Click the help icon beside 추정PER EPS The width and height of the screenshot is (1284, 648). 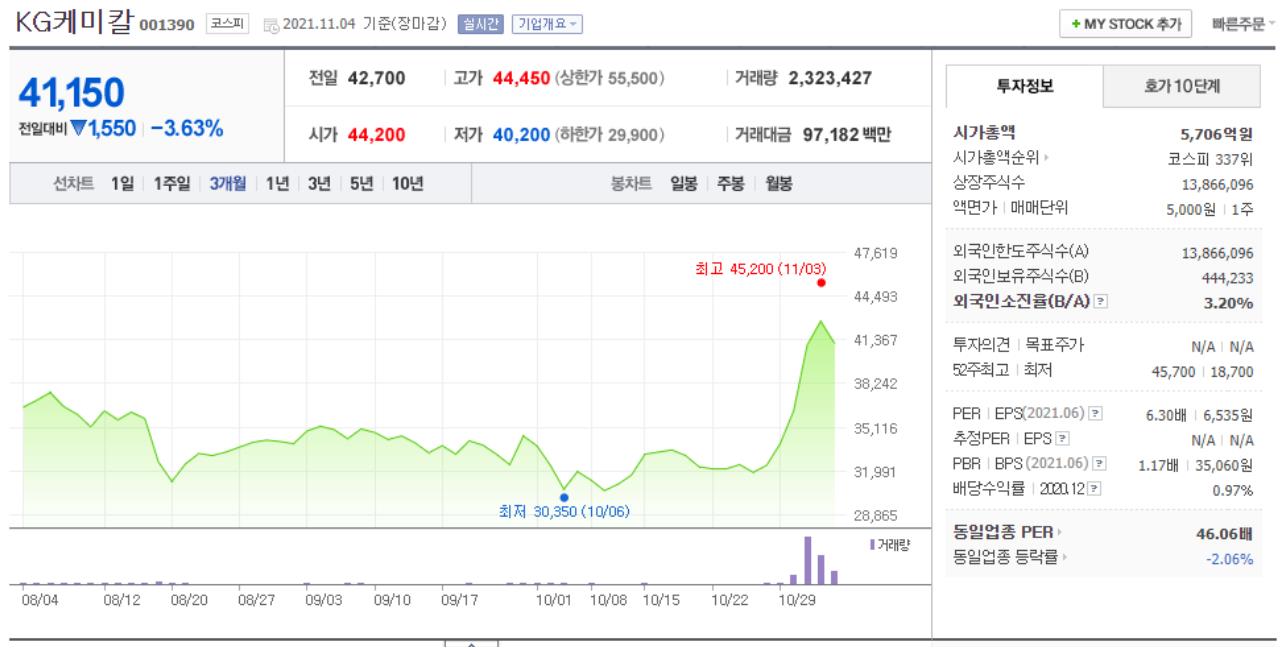click(1063, 439)
